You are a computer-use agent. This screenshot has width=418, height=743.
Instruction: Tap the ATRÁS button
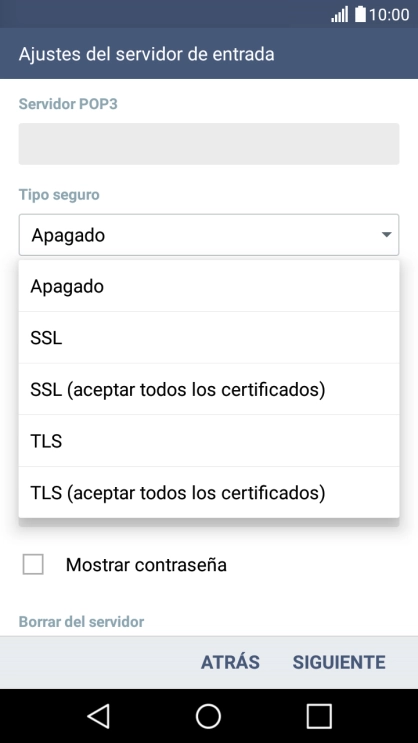point(230,662)
